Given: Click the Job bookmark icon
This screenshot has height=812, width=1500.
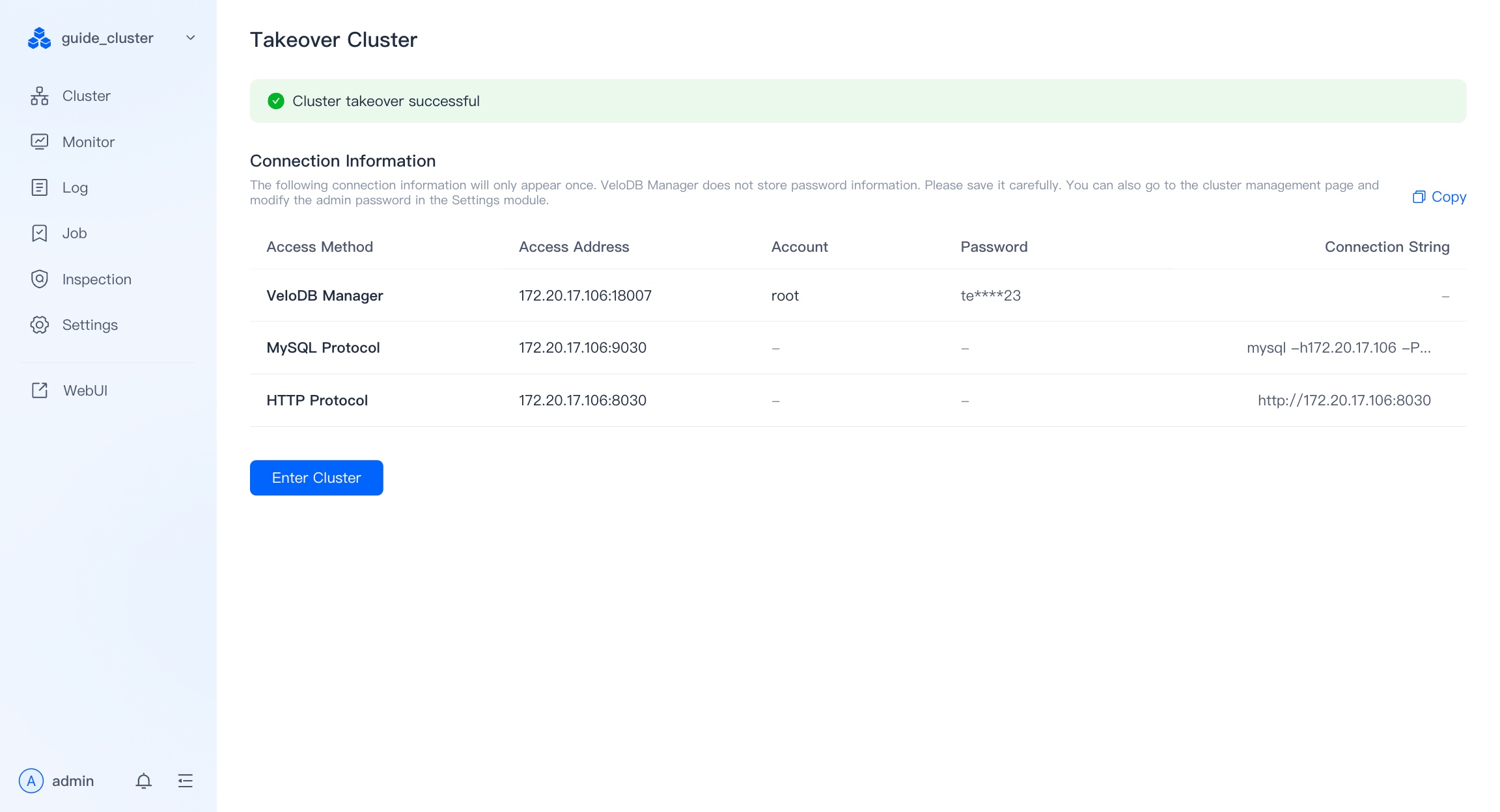Looking at the screenshot, I should coord(40,233).
